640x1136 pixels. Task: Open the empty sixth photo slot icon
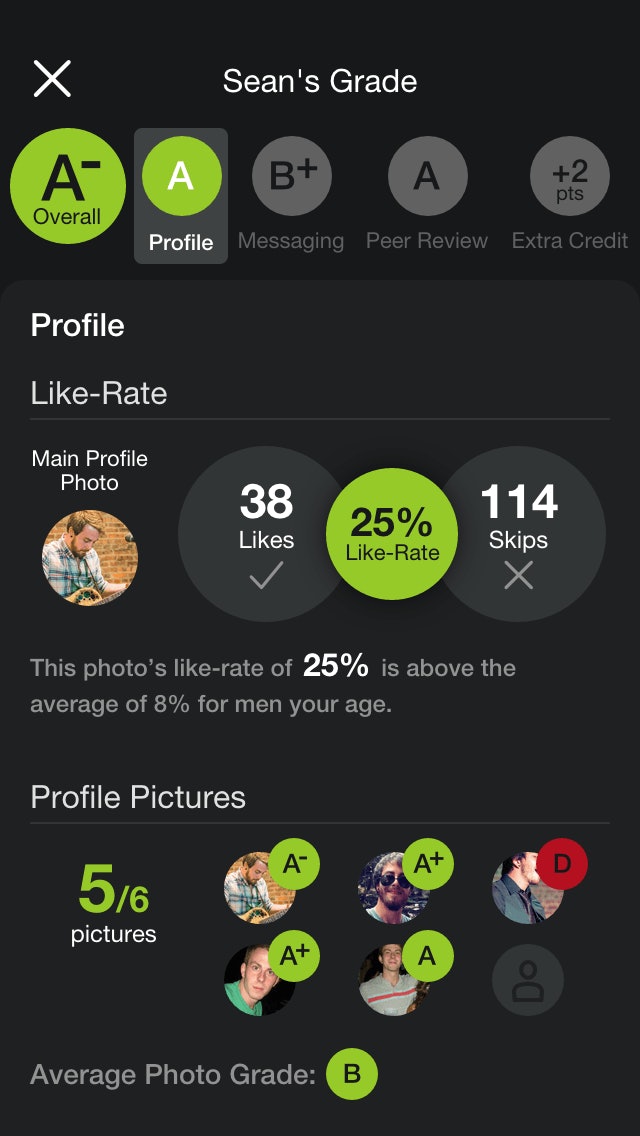click(528, 979)
